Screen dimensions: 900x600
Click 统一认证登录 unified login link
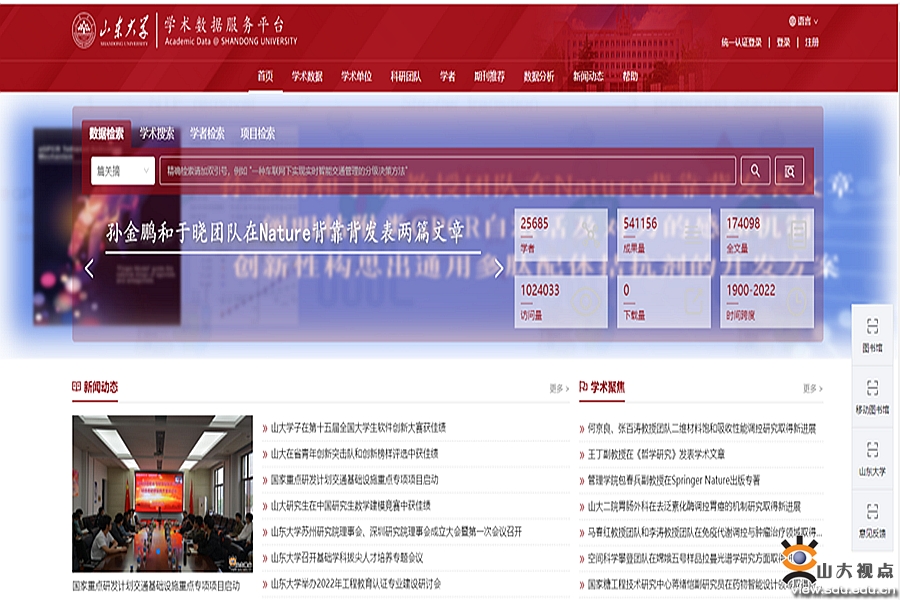pyautogui.click(x=742, y=42)
